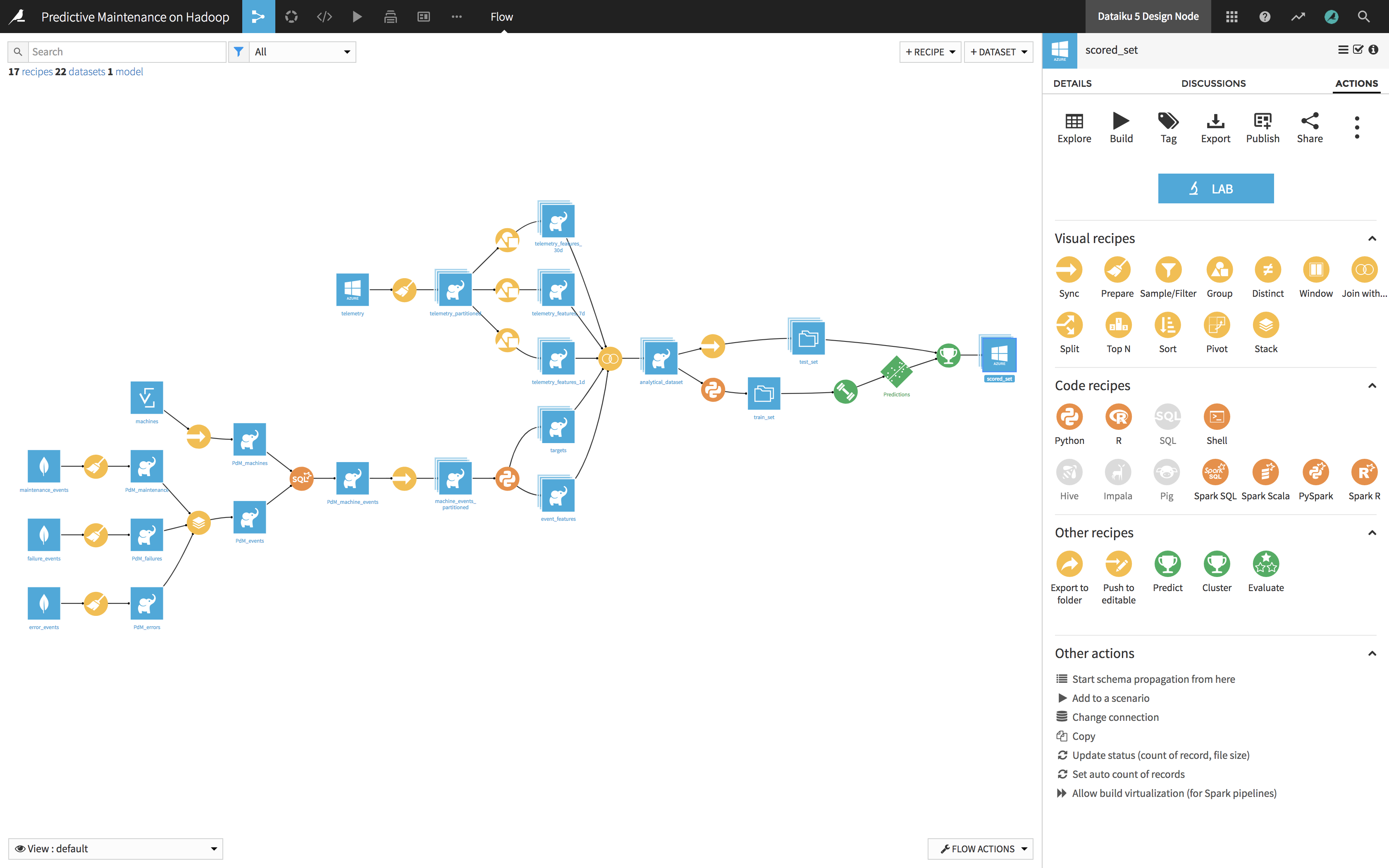
Task: Open the + RECIPE dropdown
Action: (x=930, y=52)
